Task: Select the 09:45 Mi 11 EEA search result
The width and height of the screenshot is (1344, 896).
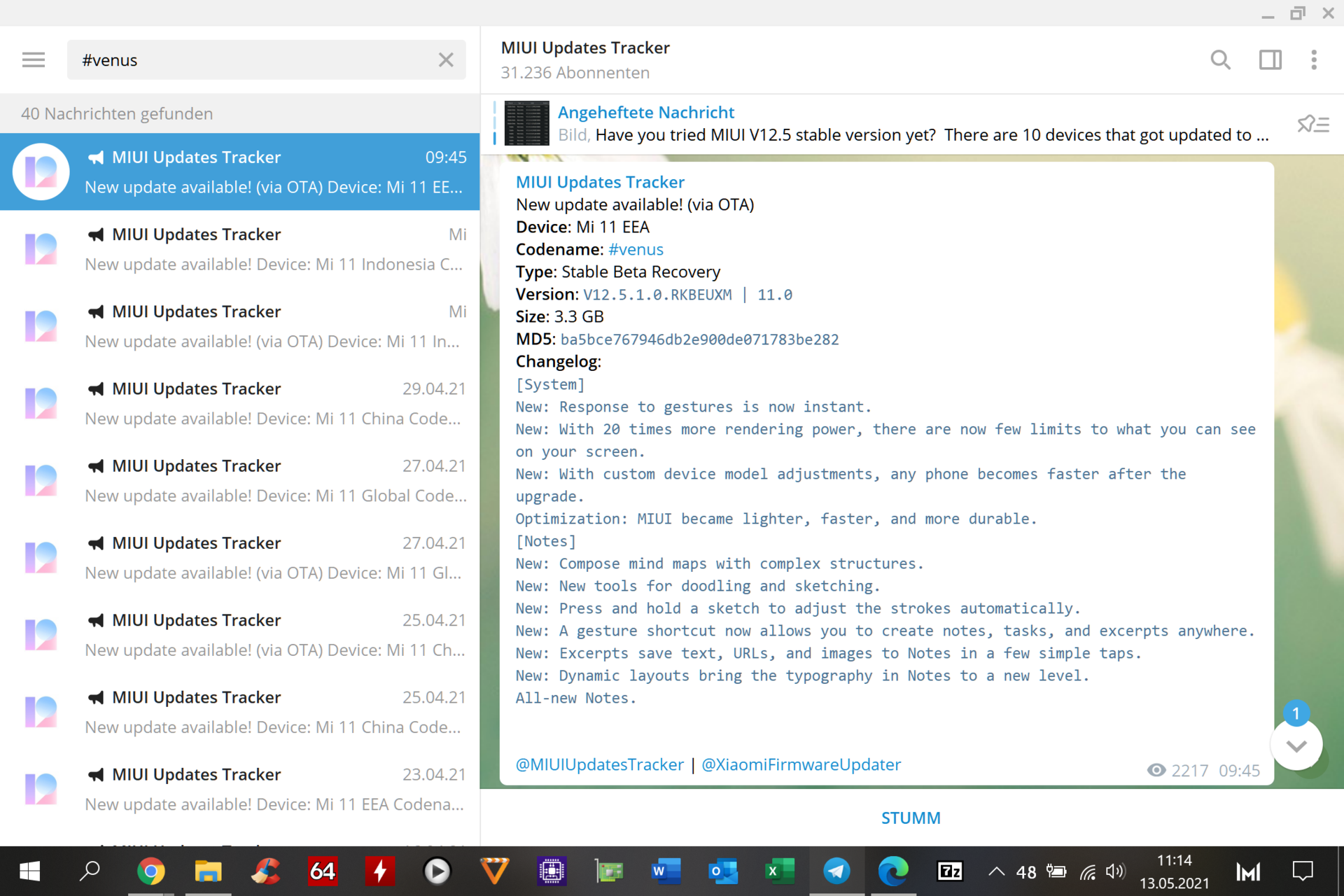Action: point(239,172)
